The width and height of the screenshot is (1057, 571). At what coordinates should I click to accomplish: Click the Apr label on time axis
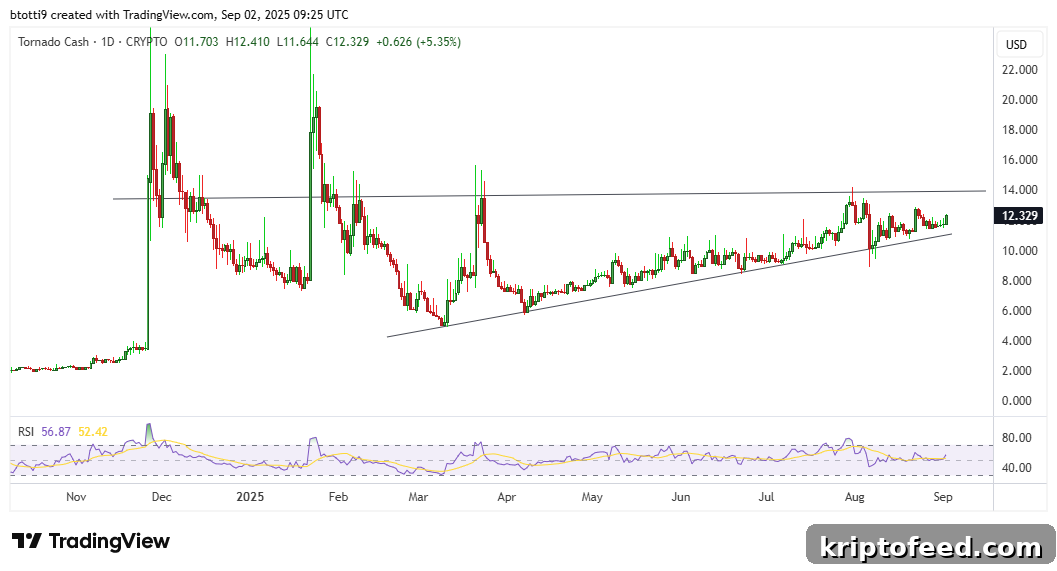(x=506, y=497)
